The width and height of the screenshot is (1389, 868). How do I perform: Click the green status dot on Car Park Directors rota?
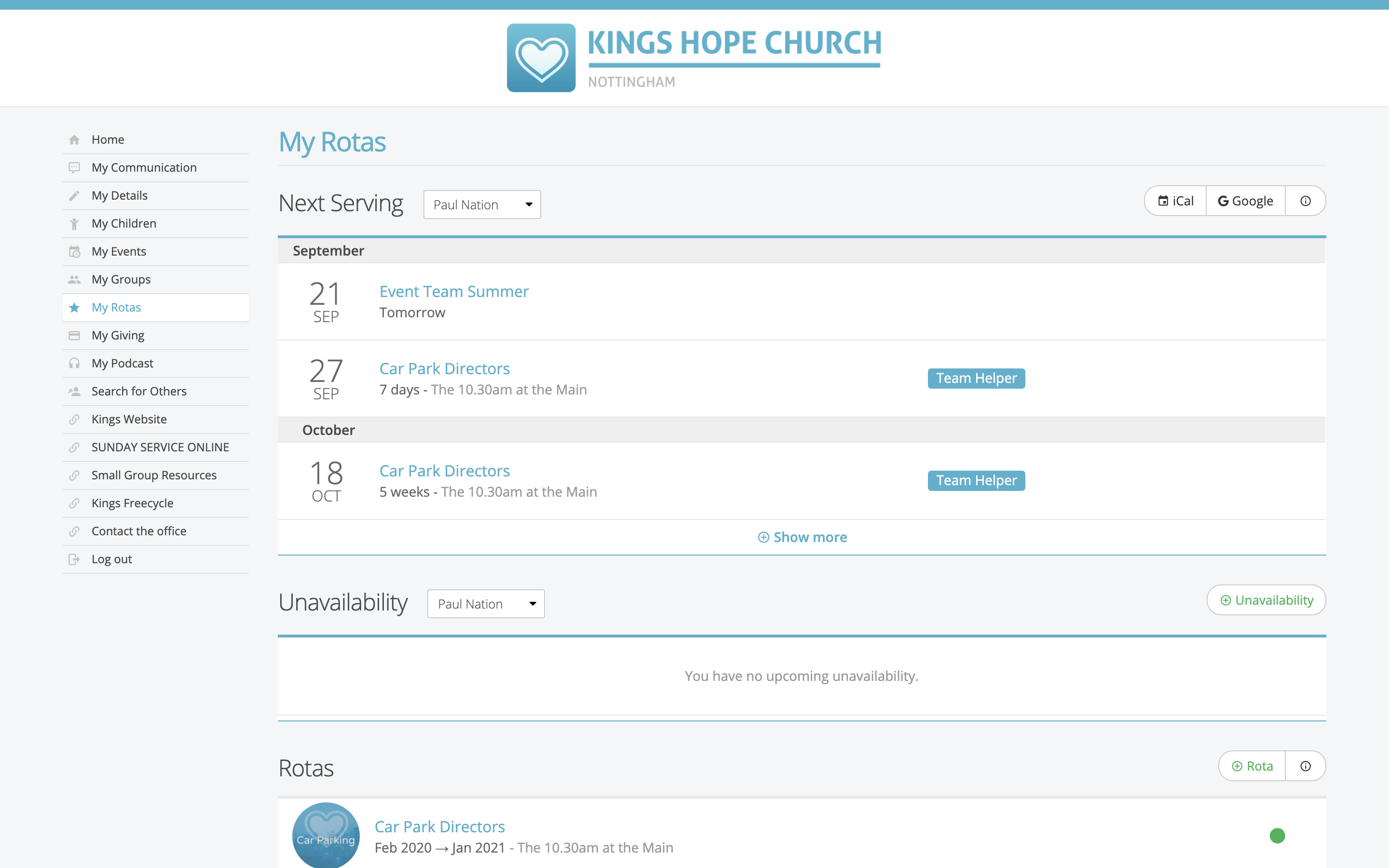click(1277, 836)
